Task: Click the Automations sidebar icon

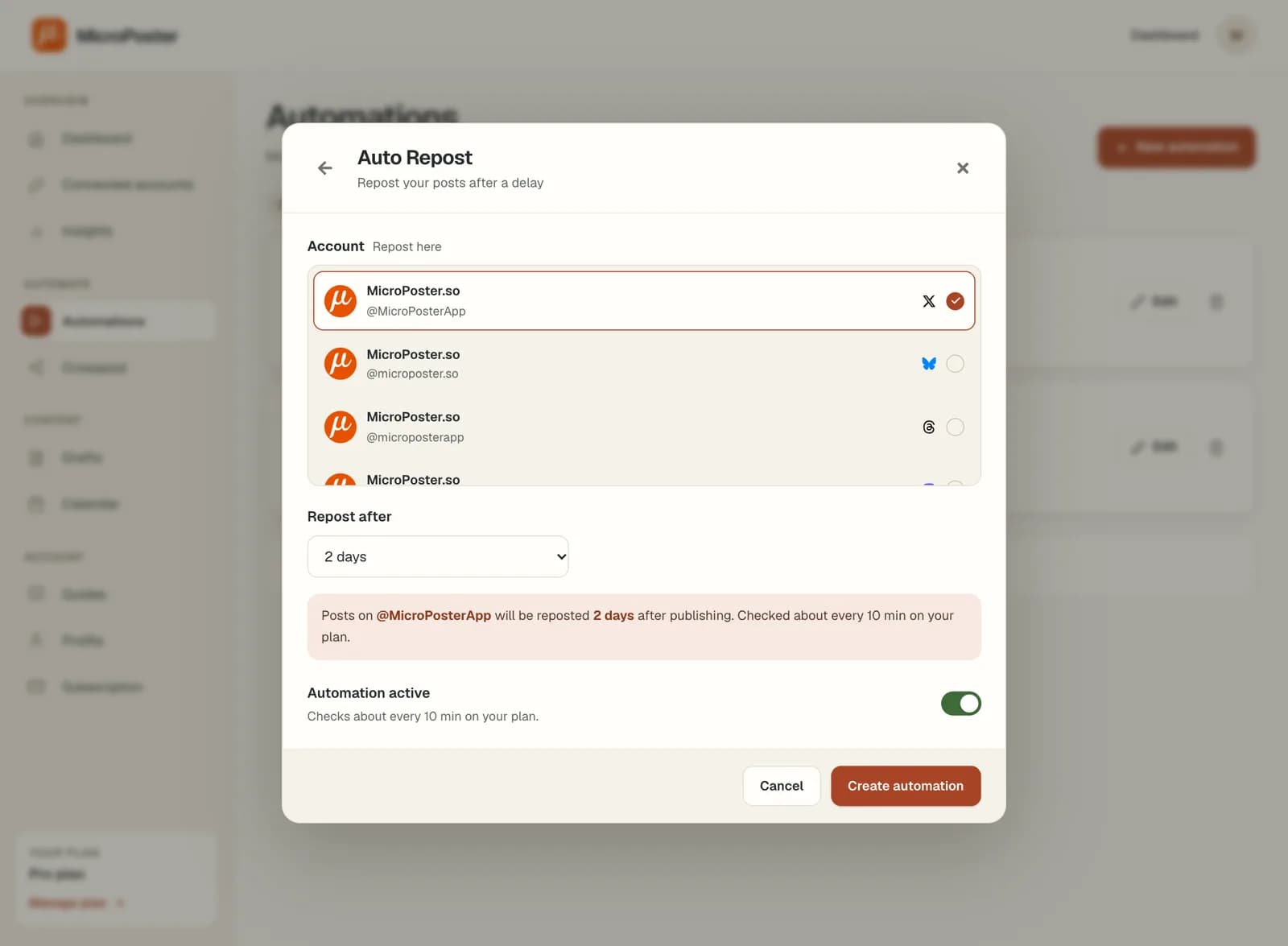Action: pyautogui.click(x=35, y=321)
